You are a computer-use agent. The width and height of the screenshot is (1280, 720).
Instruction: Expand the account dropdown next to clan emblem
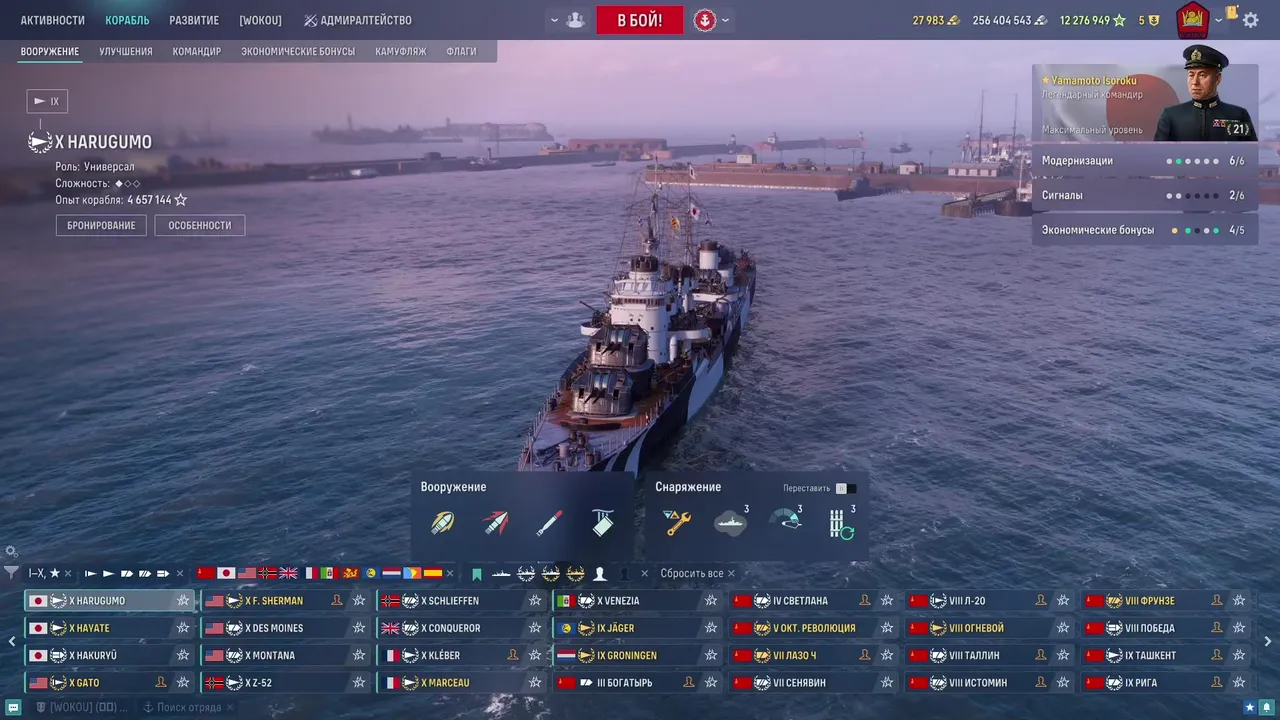point(1218,20)
